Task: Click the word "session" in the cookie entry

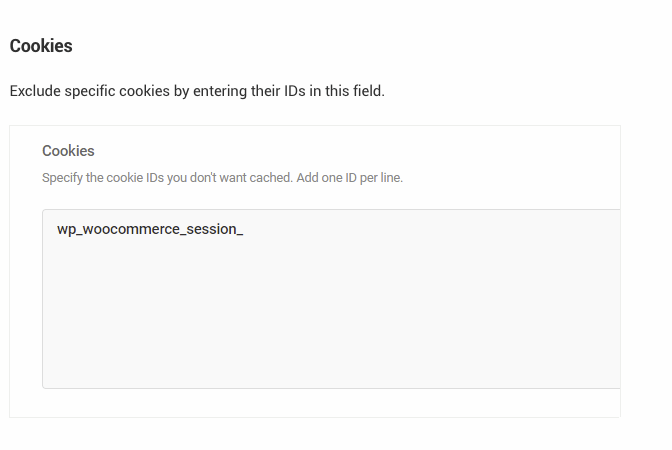Action: [208, 230]
